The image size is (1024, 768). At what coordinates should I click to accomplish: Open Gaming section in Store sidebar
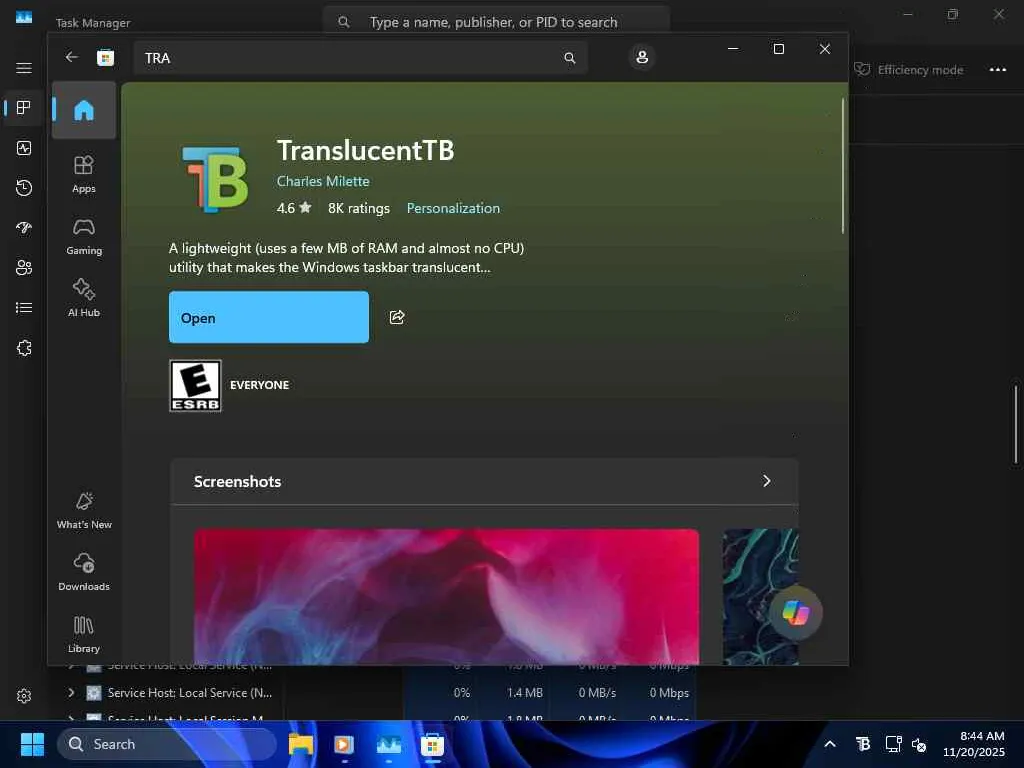84,236
